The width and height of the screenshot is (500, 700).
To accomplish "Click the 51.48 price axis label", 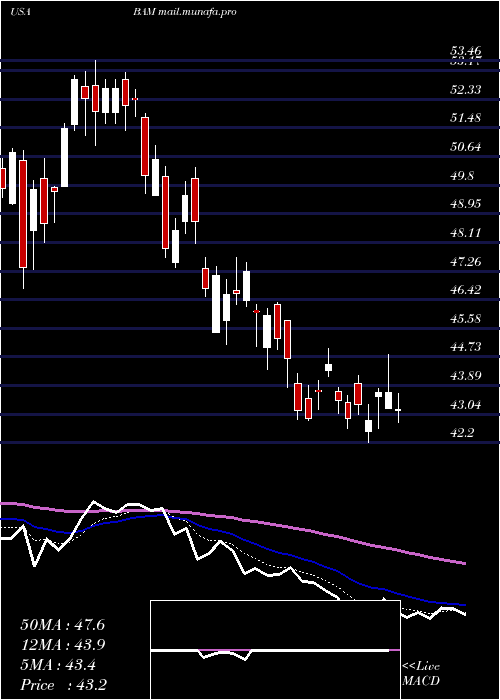I will click(466, 118).
